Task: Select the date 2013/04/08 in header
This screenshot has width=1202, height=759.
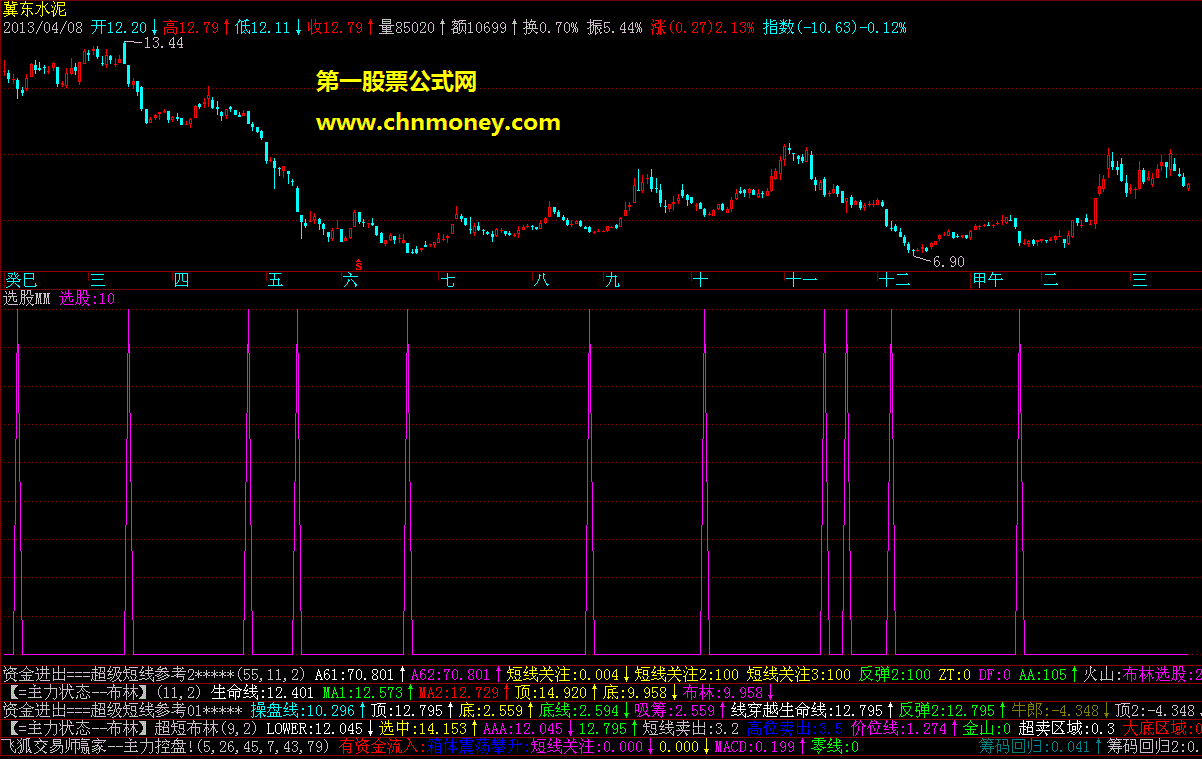Action: point(43,27)
